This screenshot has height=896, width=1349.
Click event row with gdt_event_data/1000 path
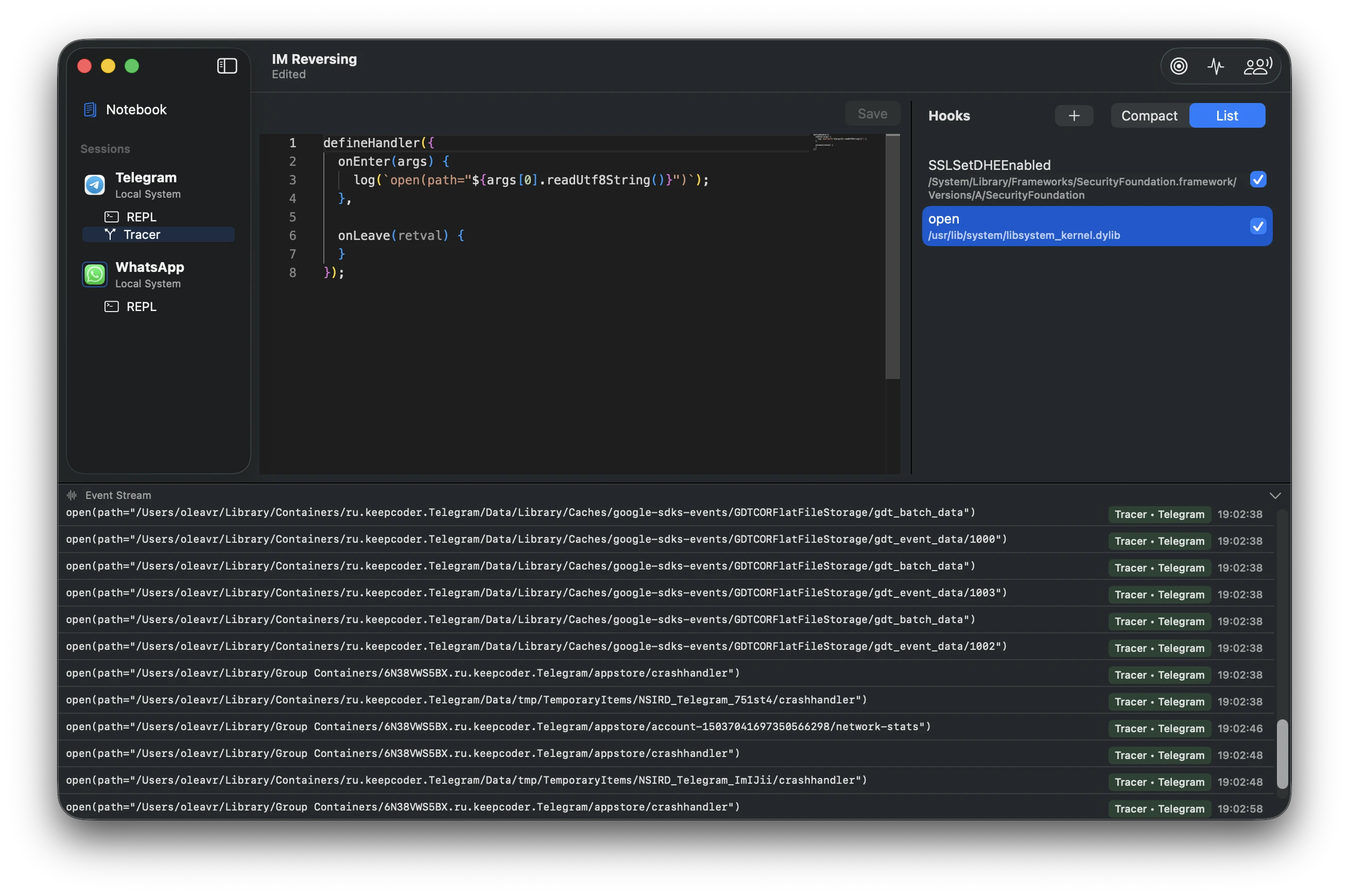(x=666, y=539)
